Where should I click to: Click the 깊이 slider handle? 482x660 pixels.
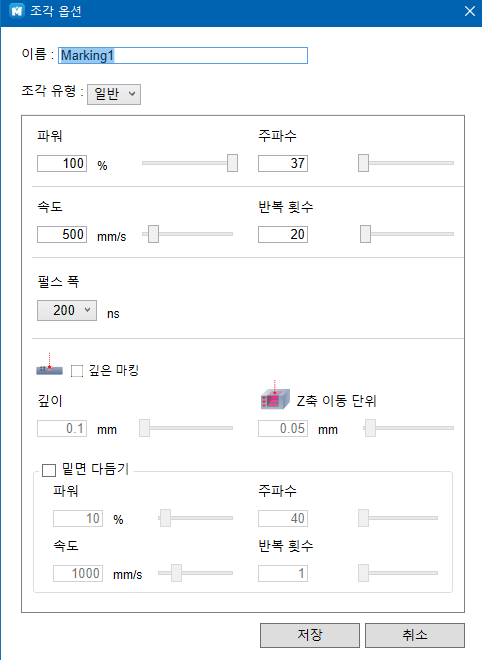[x=144, y=428]
